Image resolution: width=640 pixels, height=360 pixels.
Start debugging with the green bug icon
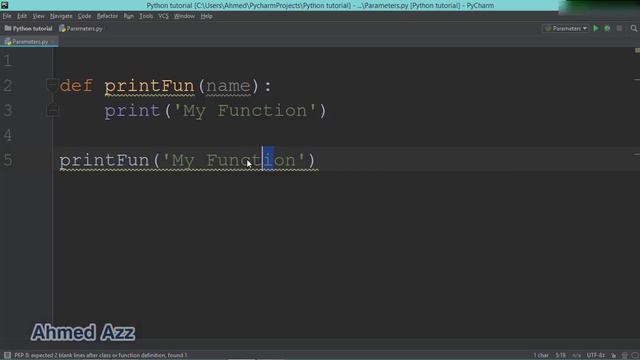pyautogui.click(x=607, y=28)
